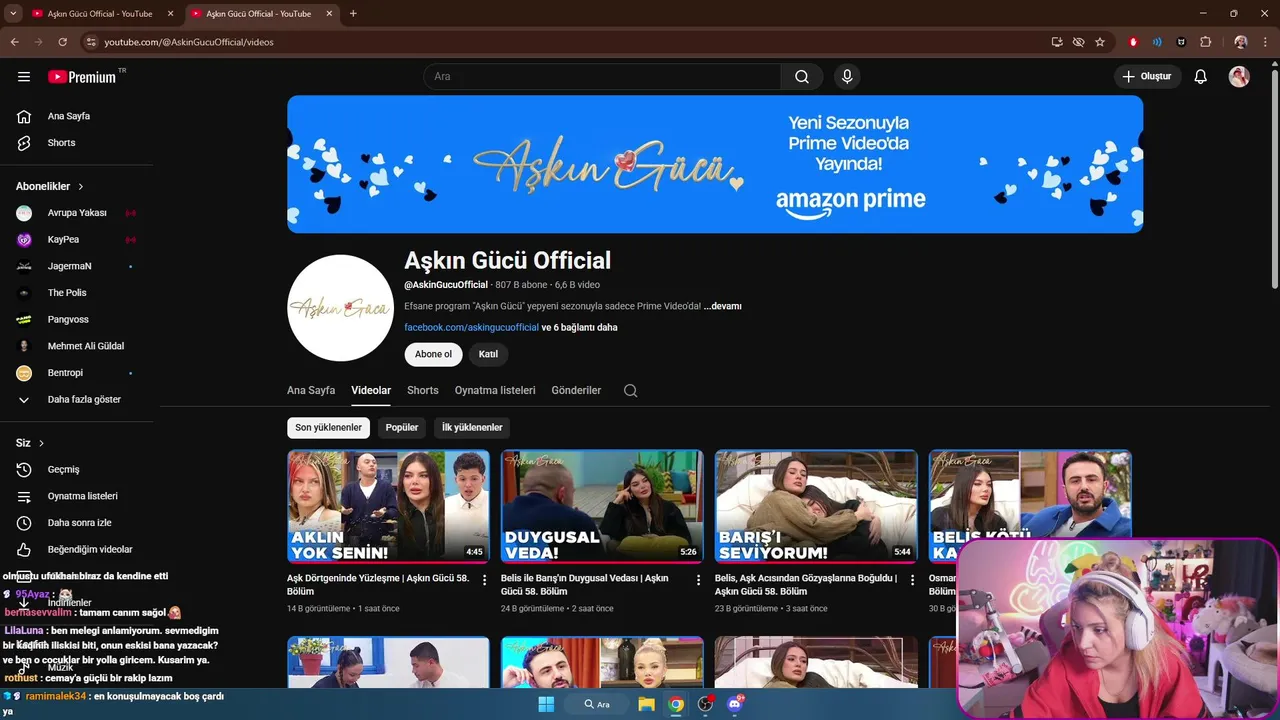Select İlk yüklenenler filter chip
The height and width of the screenshot is (720, 1280).
click(472, 428)
